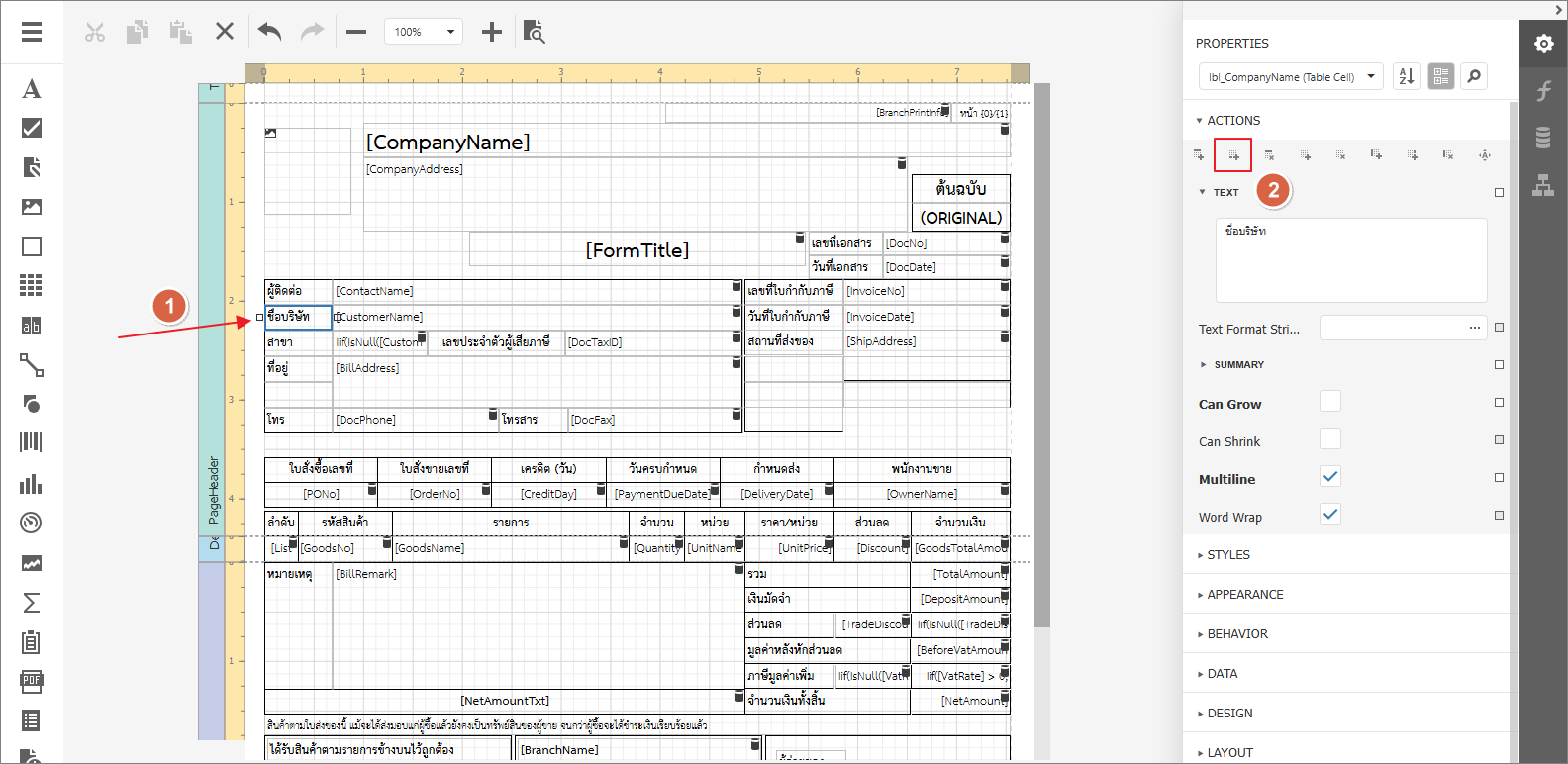Screen dimensions: 1568x764
Task: Select the Line toolbox control
Action: pos(32,365)
